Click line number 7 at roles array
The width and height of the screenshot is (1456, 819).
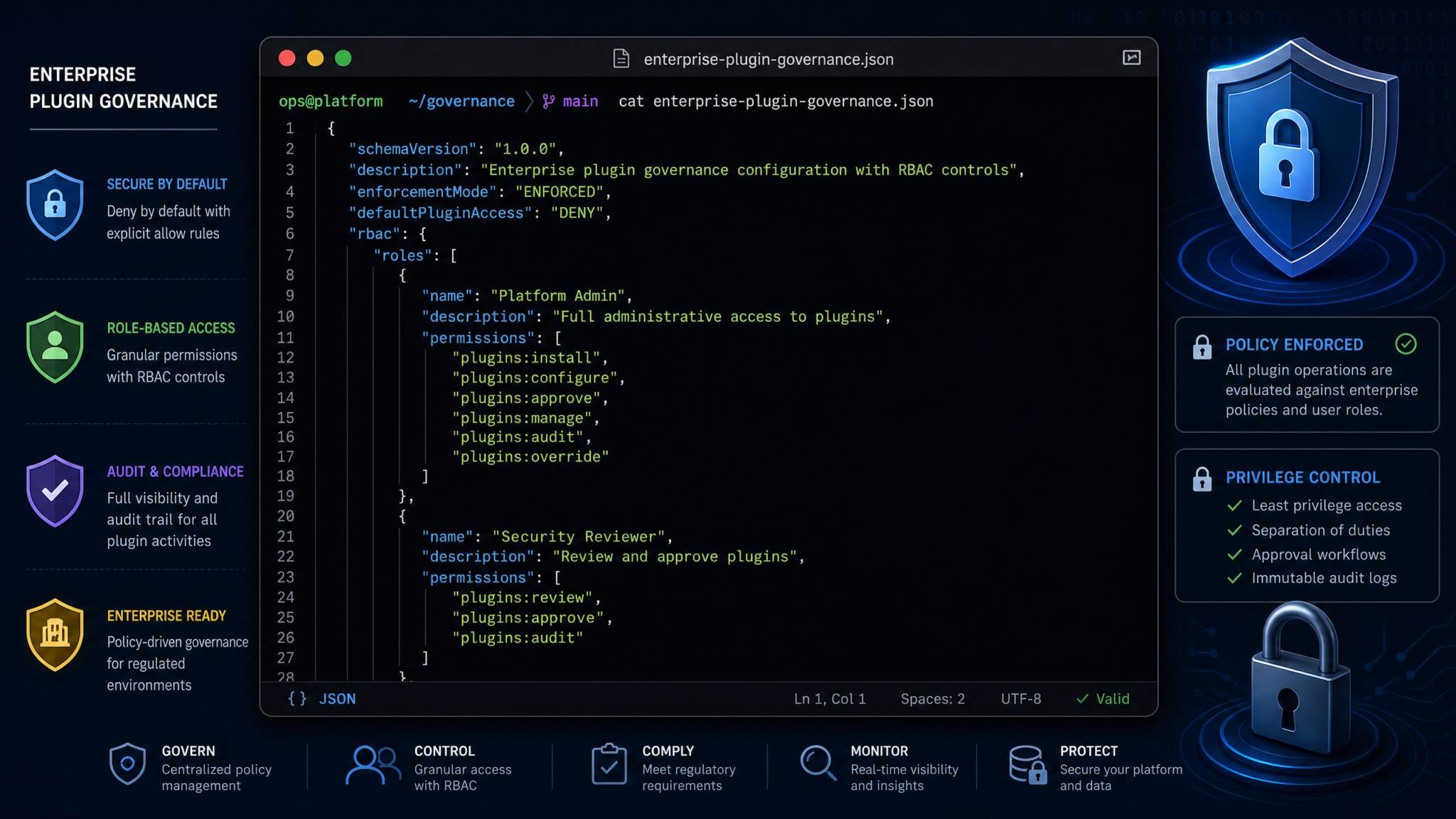290,255
